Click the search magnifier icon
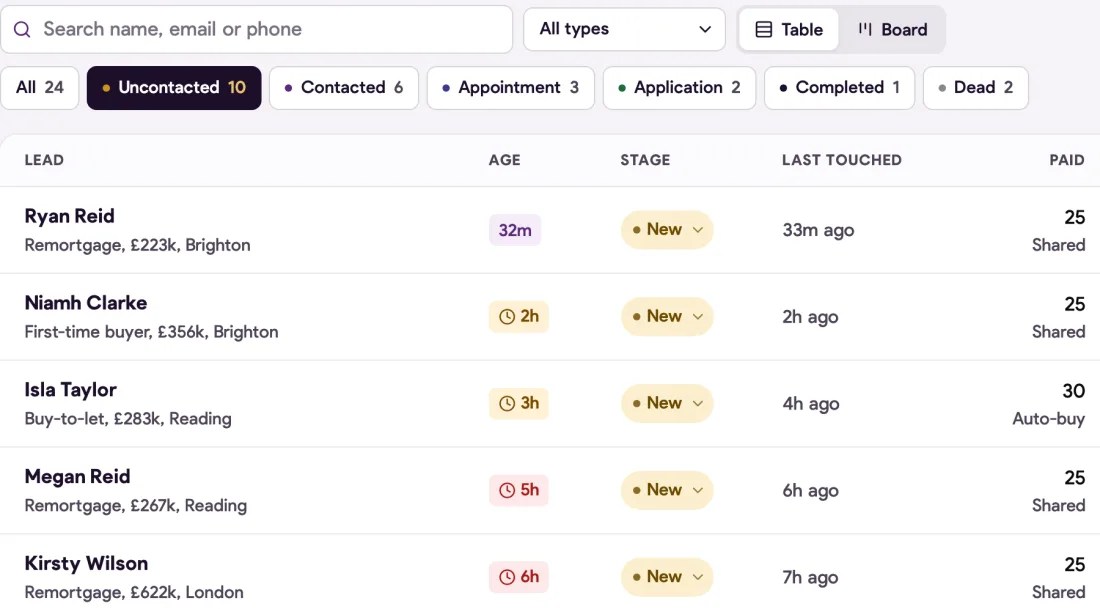Viewport: 1100px width, 609px height. tap(22, 29)
